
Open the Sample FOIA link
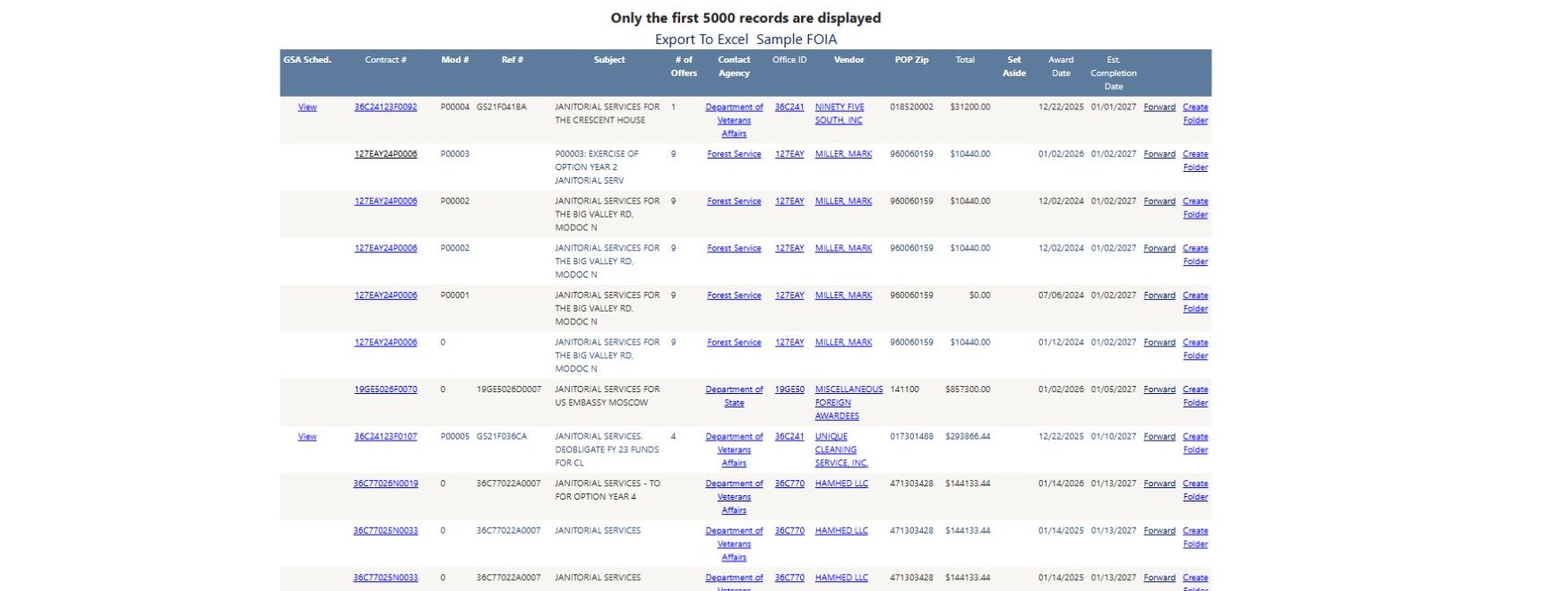point(797,39)
